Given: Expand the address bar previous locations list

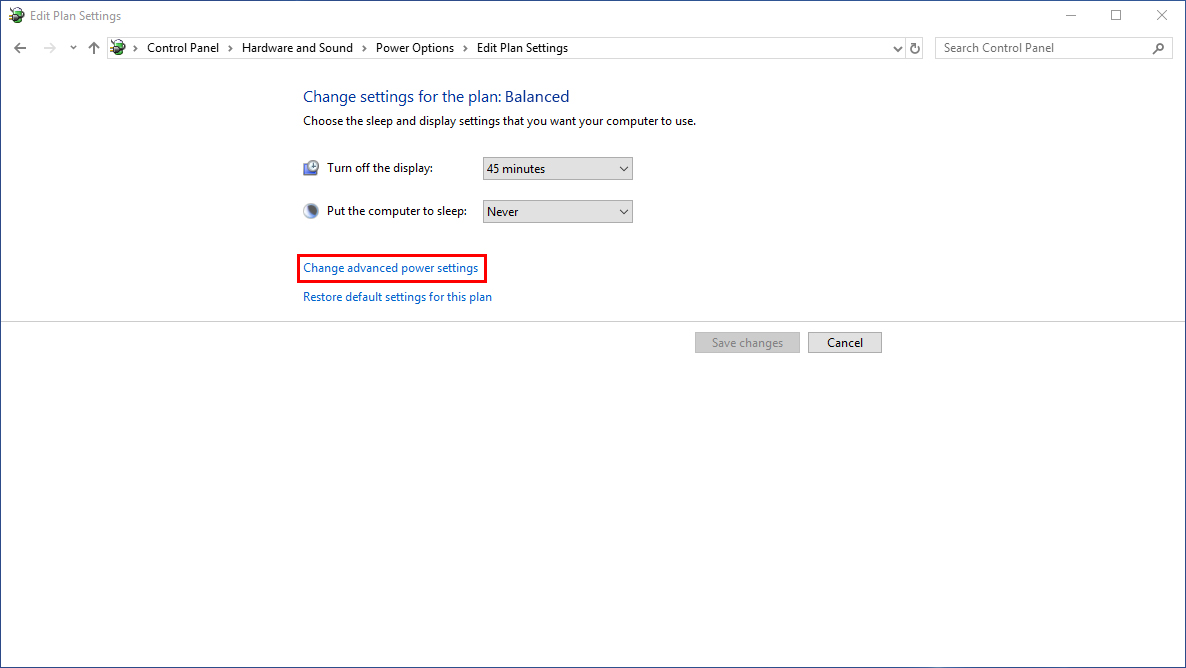Looking at the screenshot, I should (897, 48).
